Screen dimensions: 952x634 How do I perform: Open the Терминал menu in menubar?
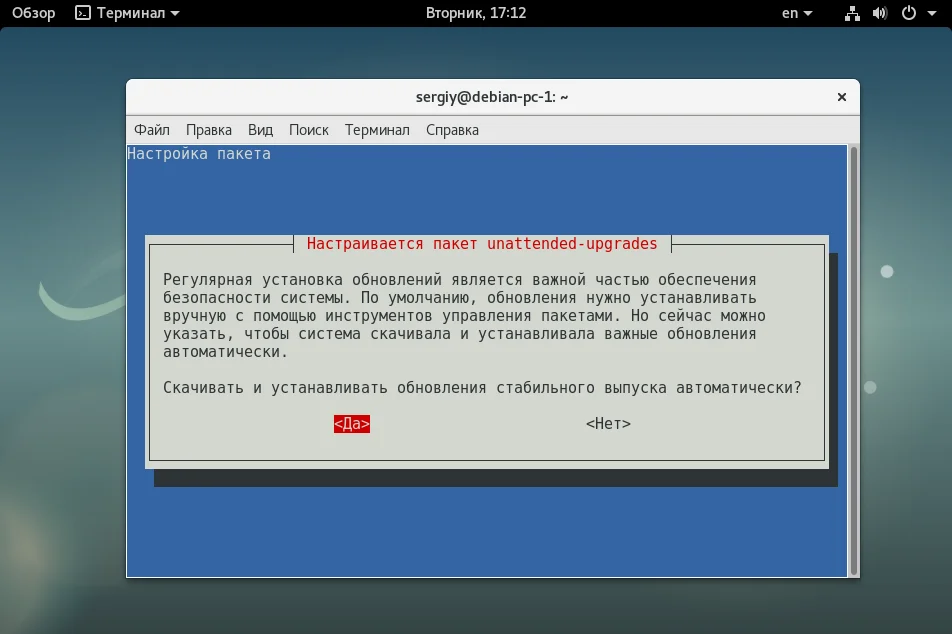coord(377,130)
